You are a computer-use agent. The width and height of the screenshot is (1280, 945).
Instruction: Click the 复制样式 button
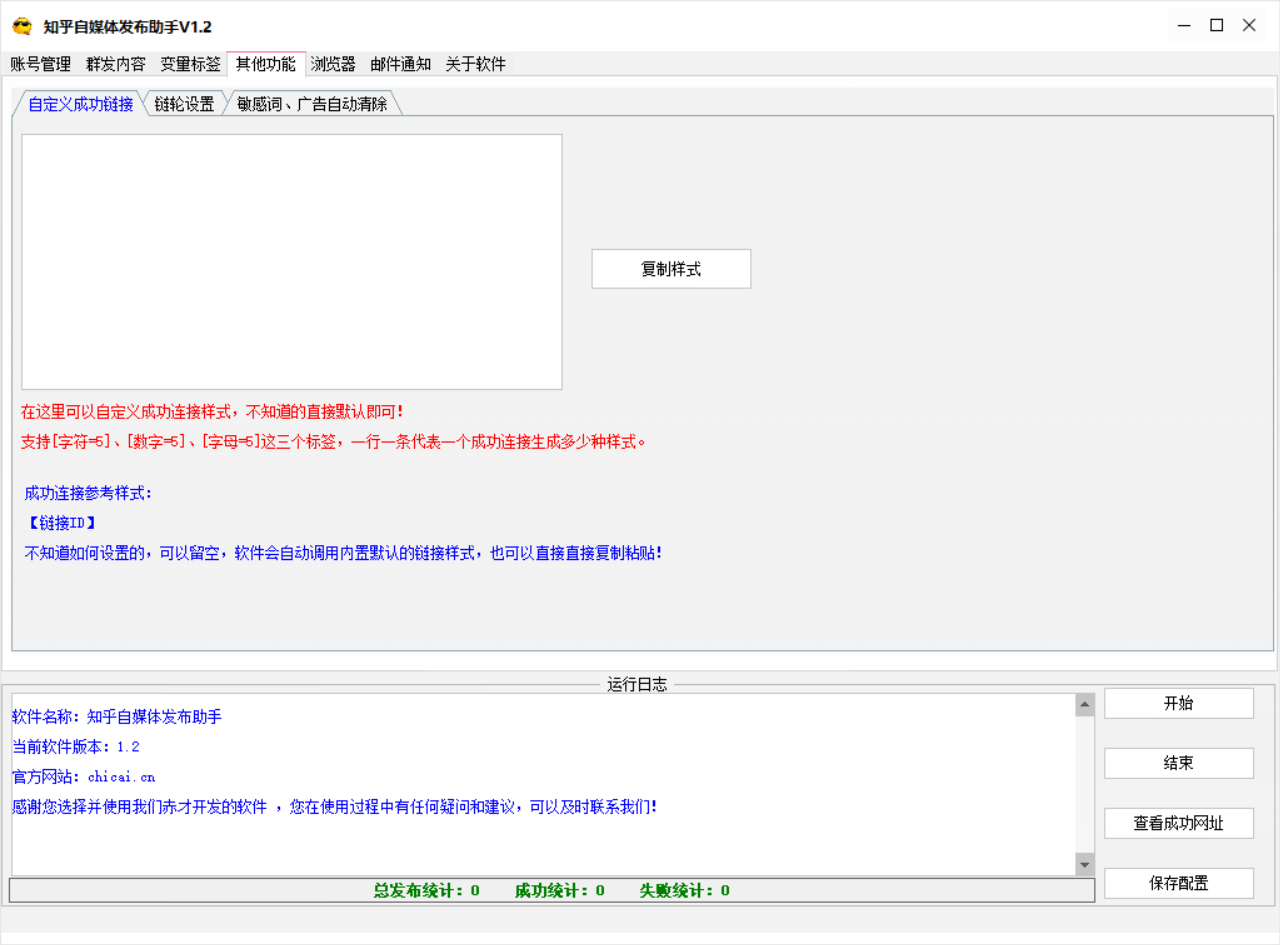coord(671,269)
